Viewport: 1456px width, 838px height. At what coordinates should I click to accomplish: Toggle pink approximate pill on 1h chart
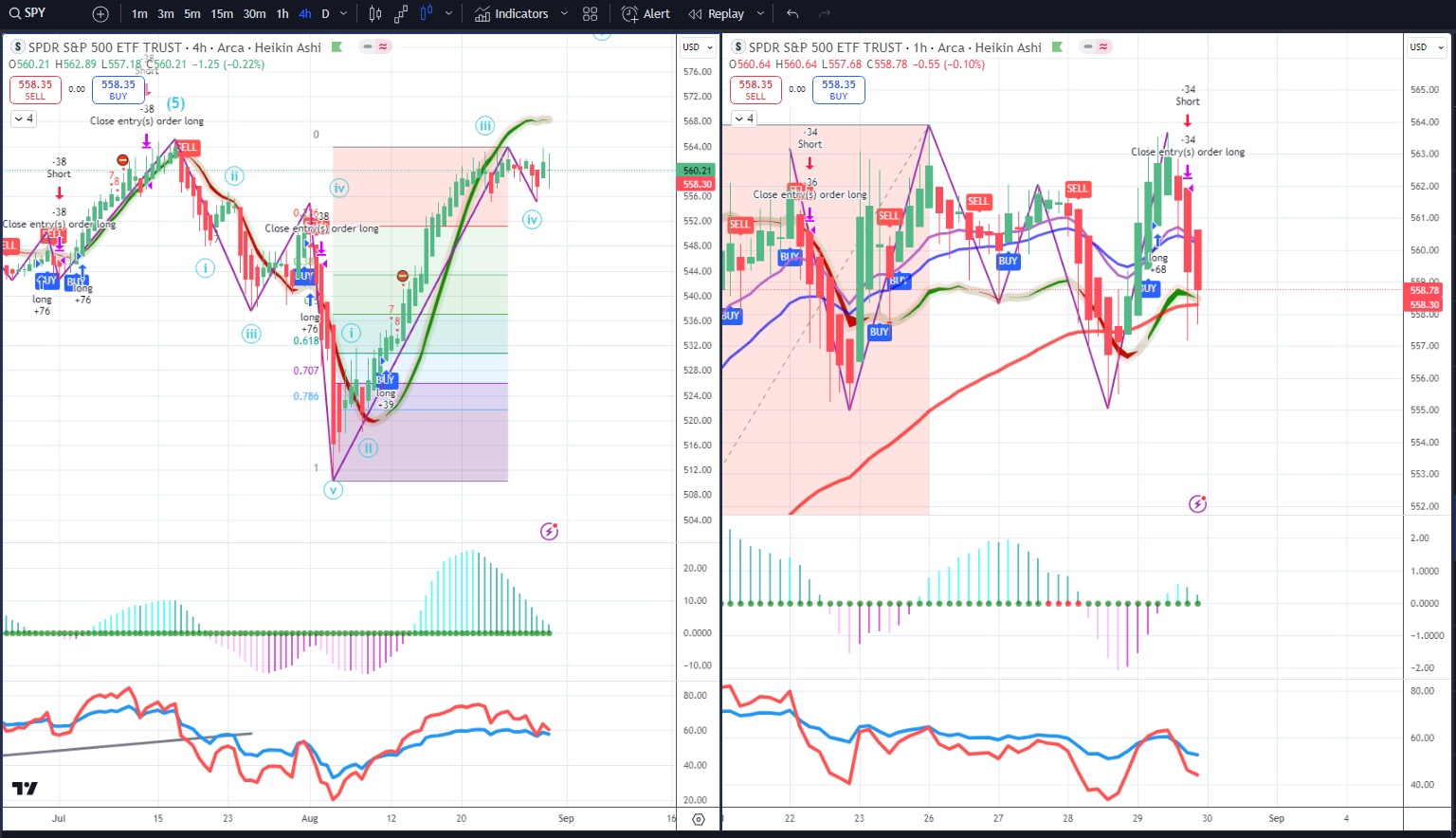(1104, 46)
